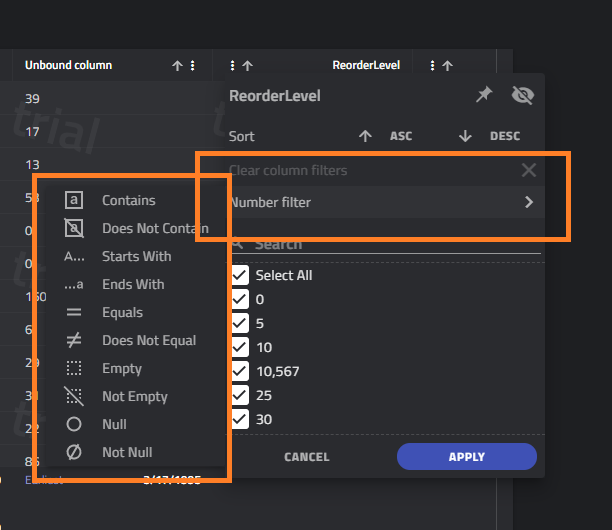Pin the ReorderLevel column
This screenshot has width=612, height=530.
(484, 95)
